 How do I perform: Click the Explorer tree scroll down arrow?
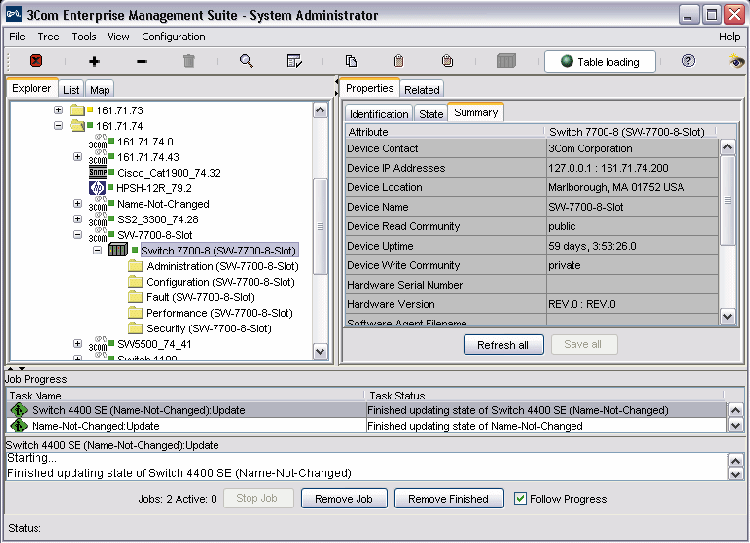click(x=320, y=351)
